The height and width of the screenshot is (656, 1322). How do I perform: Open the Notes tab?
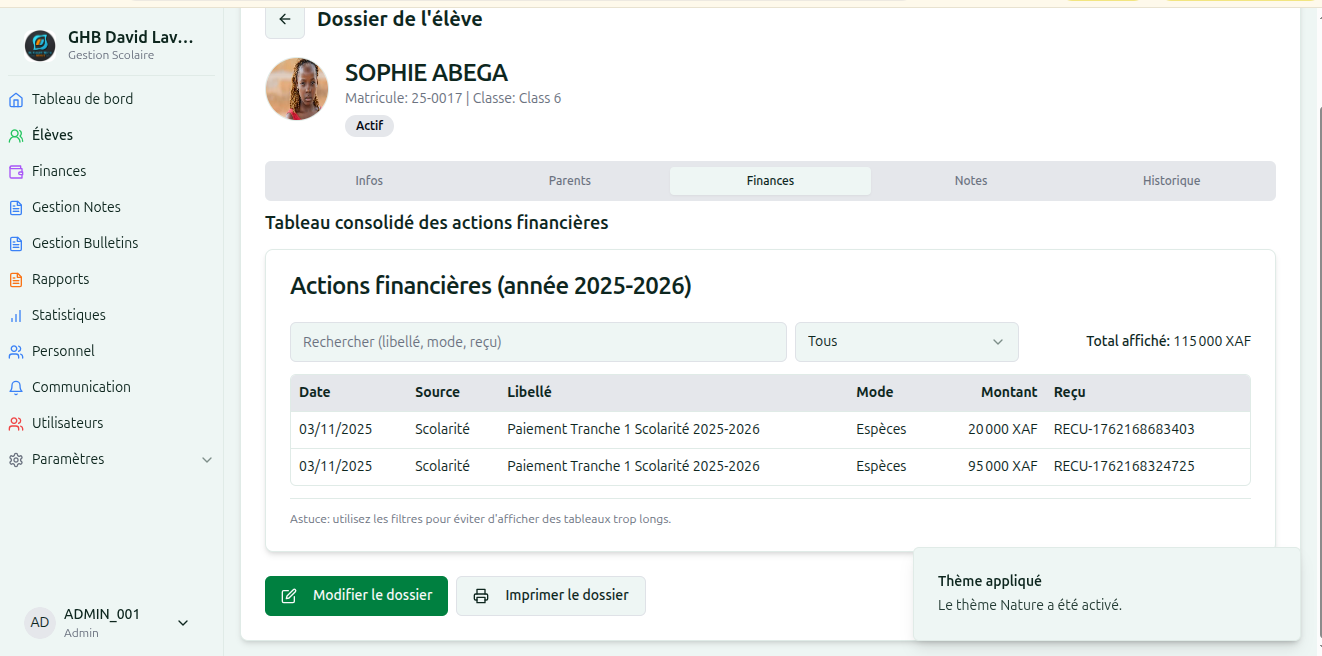click(971, 181)
